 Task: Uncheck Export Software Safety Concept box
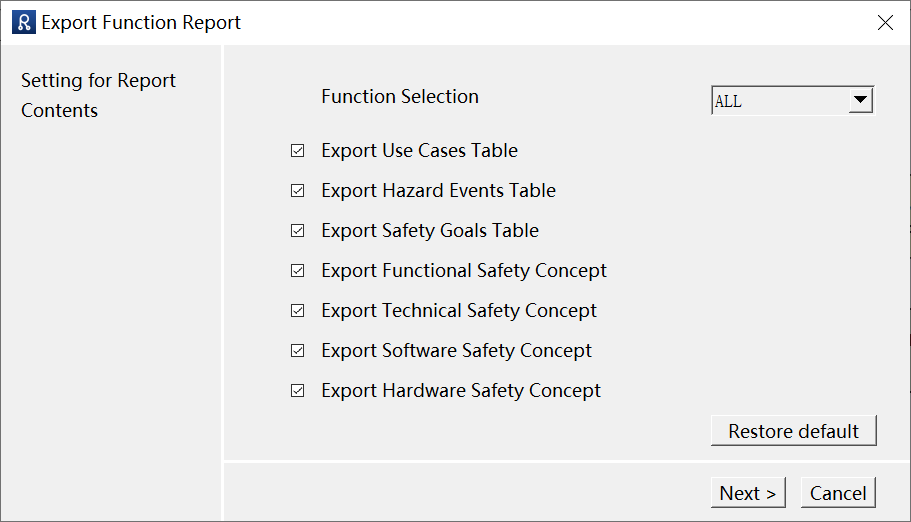tap(297, 351)
